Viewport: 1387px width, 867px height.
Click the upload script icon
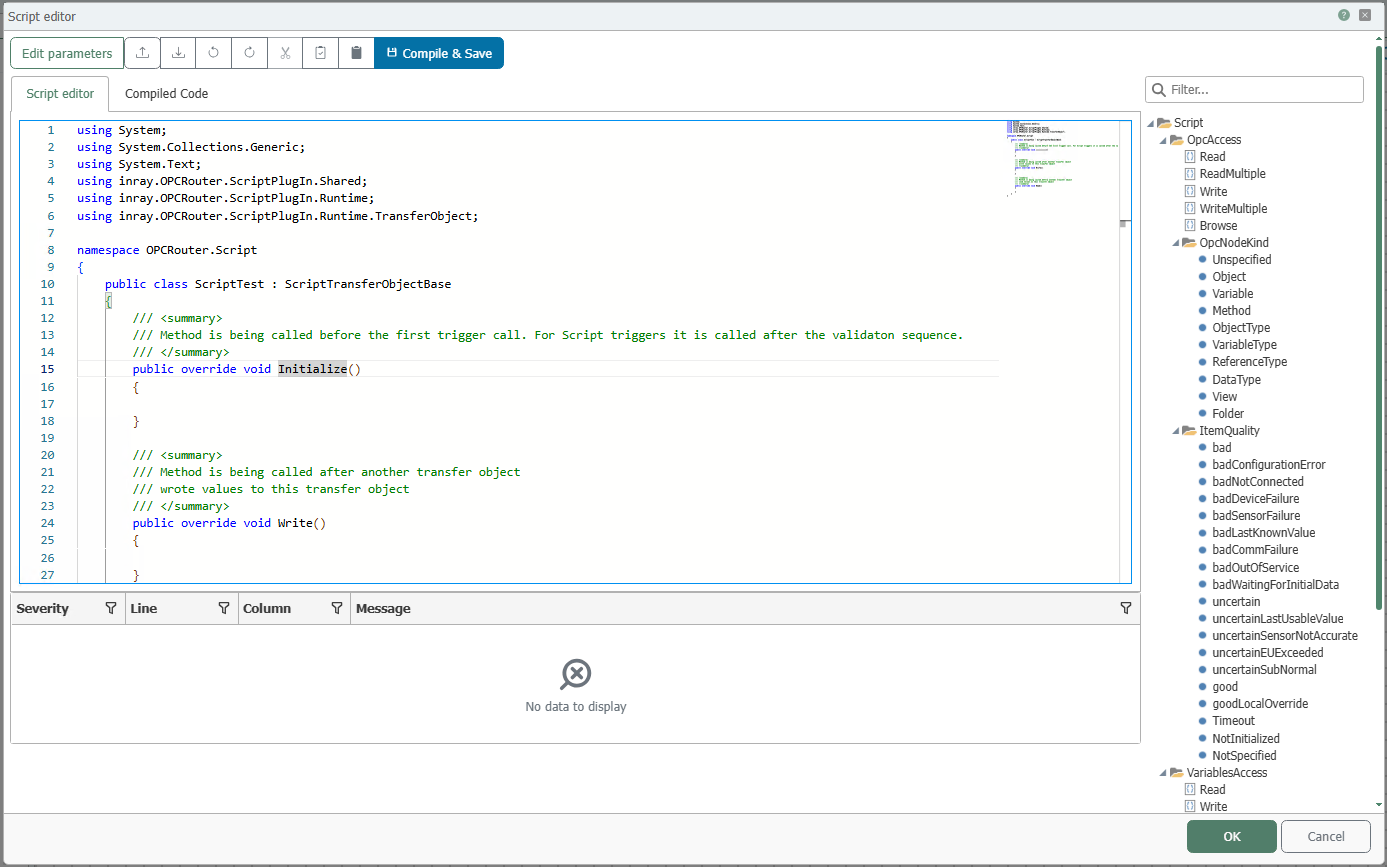[142, 53]
